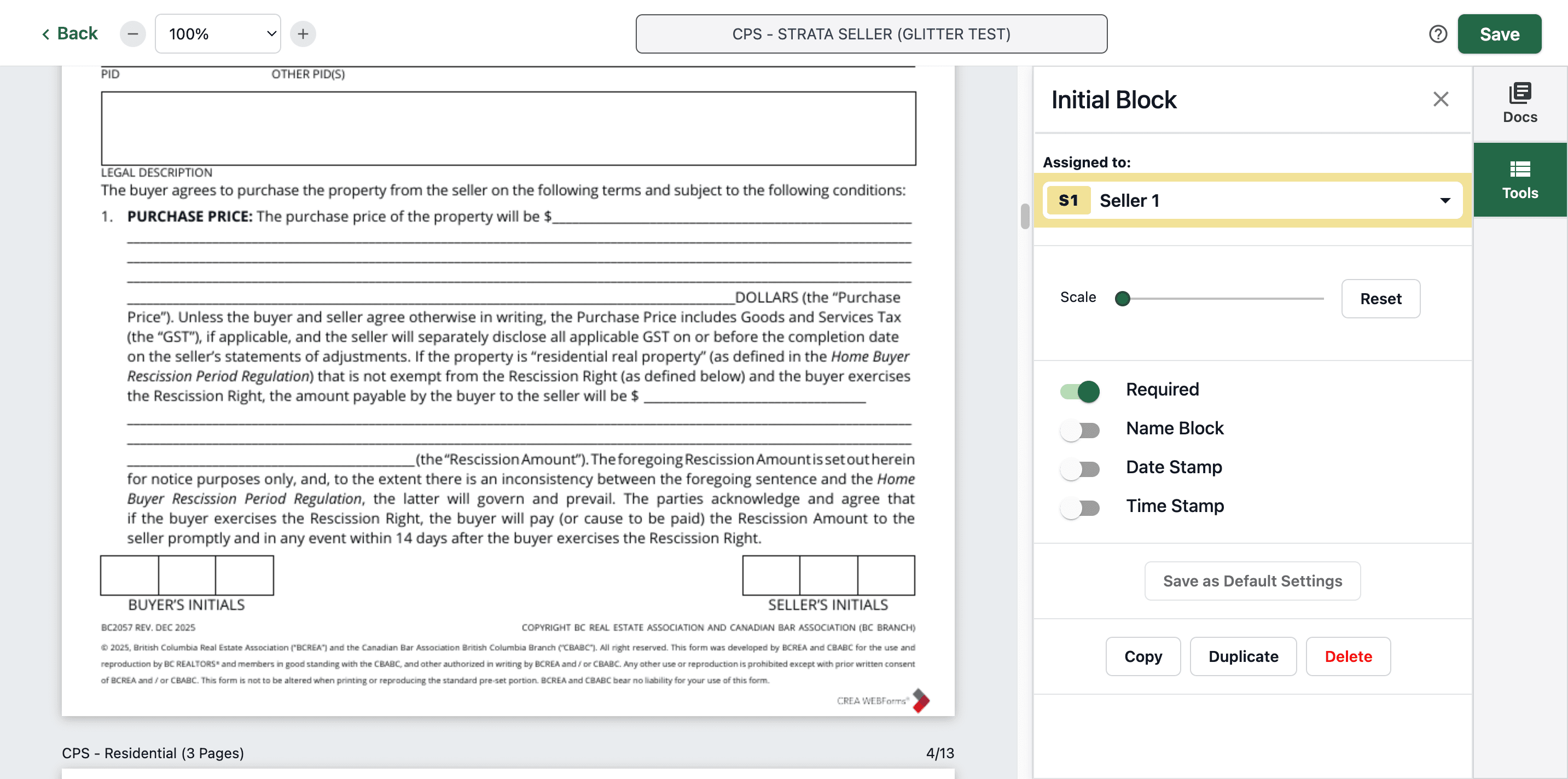The image size is (1568, 779).
Task: Click the "CPS - Residential (3 Pages)" label
Action: click(153, 753)
